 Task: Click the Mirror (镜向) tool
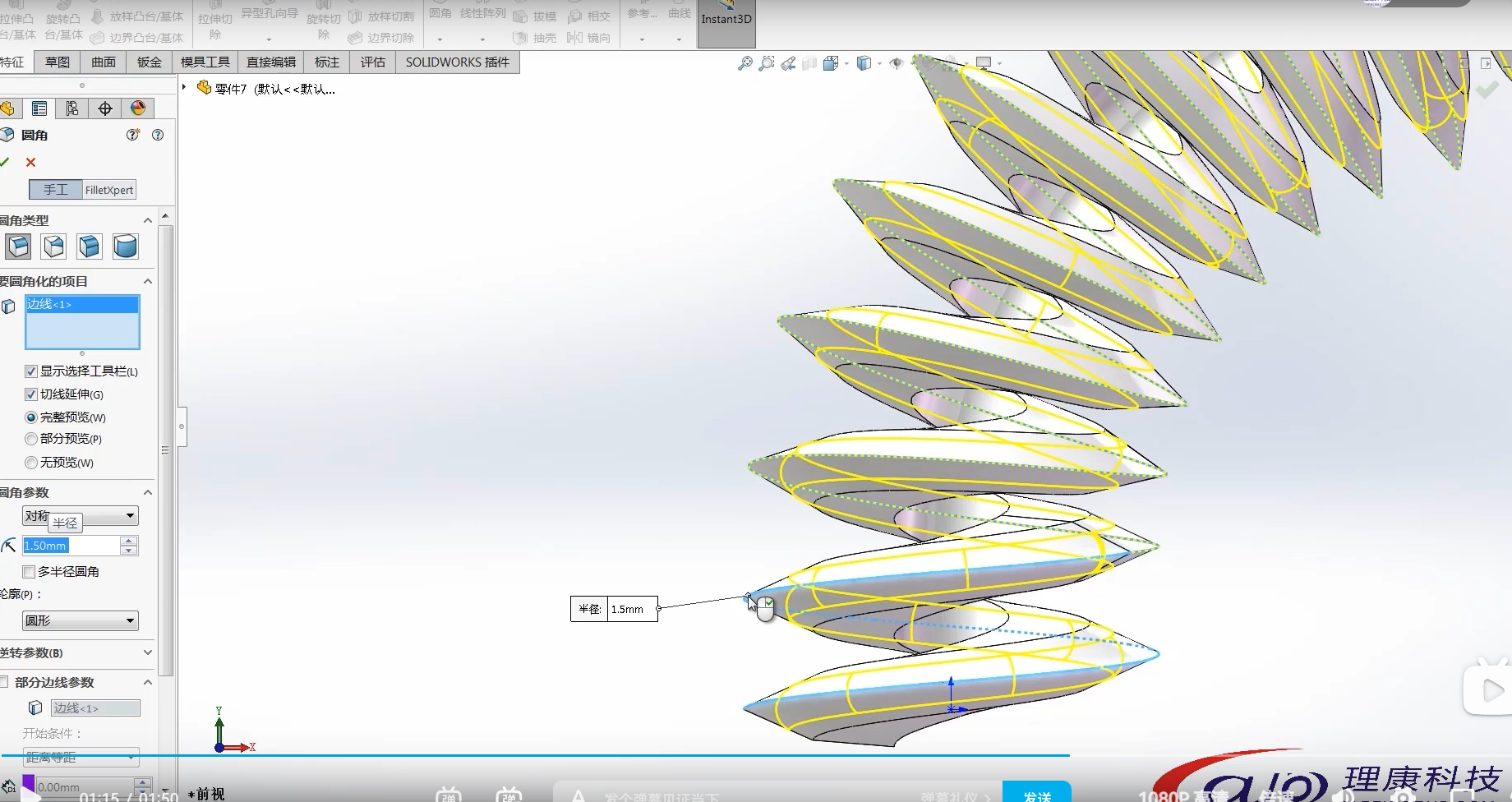(x=589, y=38)
